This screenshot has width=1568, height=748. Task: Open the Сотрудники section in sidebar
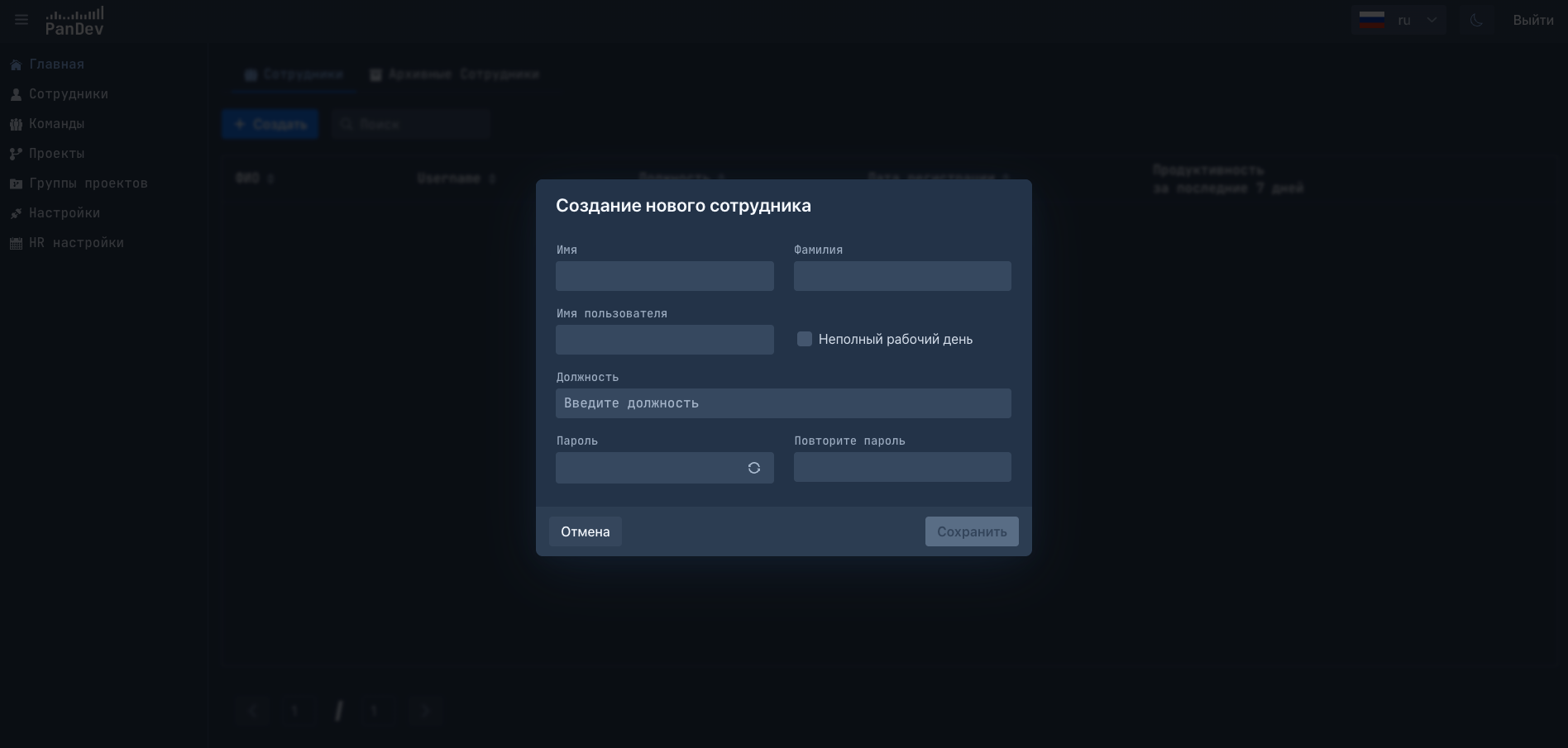68,94
